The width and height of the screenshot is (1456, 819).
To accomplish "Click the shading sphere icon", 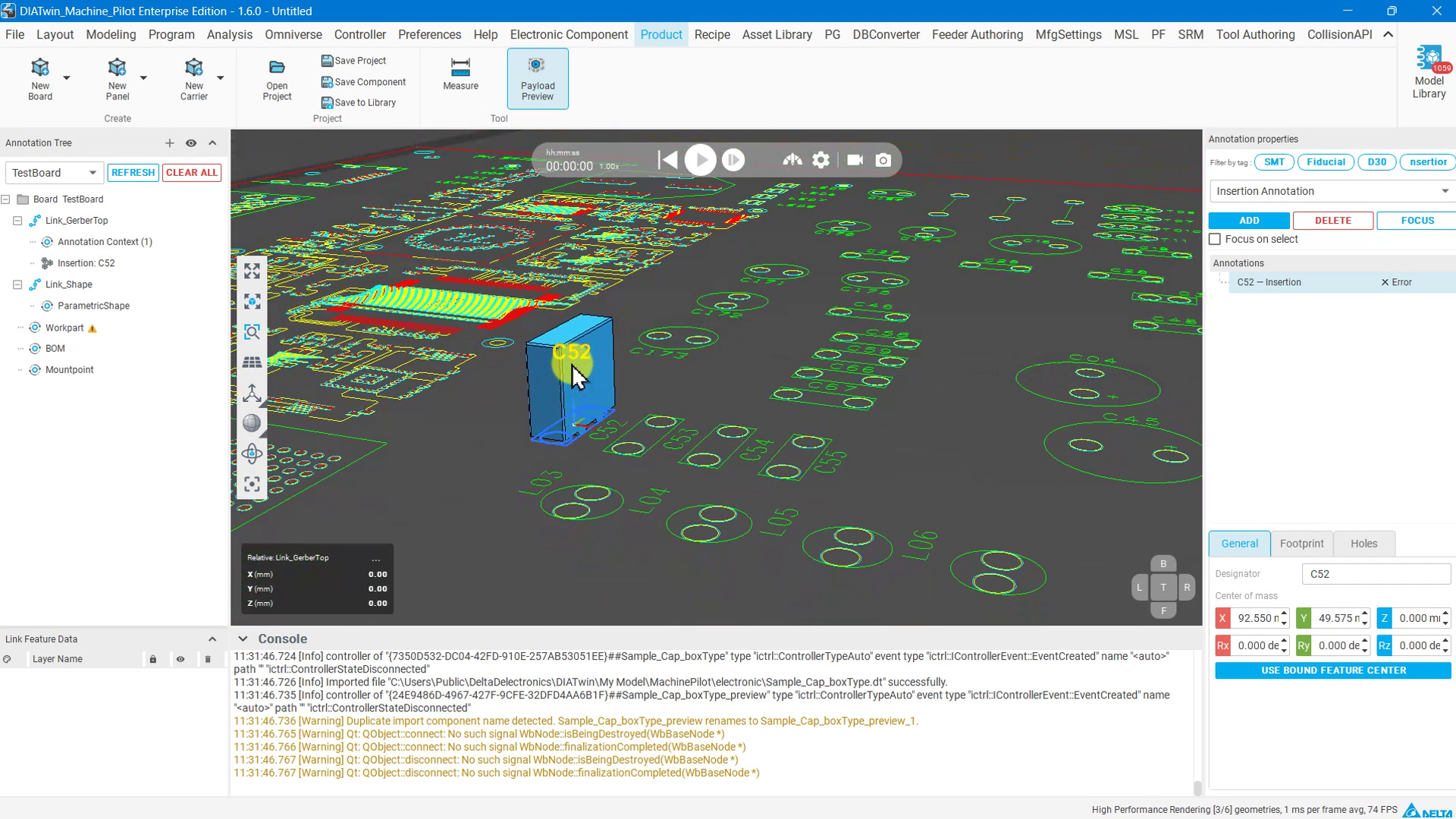I will (x=252, y=423).
